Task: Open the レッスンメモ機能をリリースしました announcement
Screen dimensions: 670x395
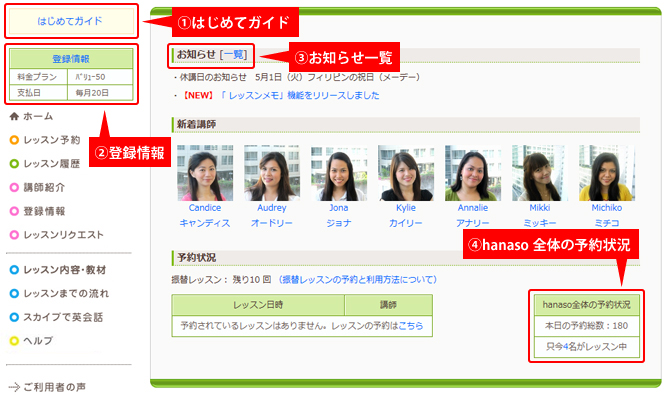Action: pos(300,95)
